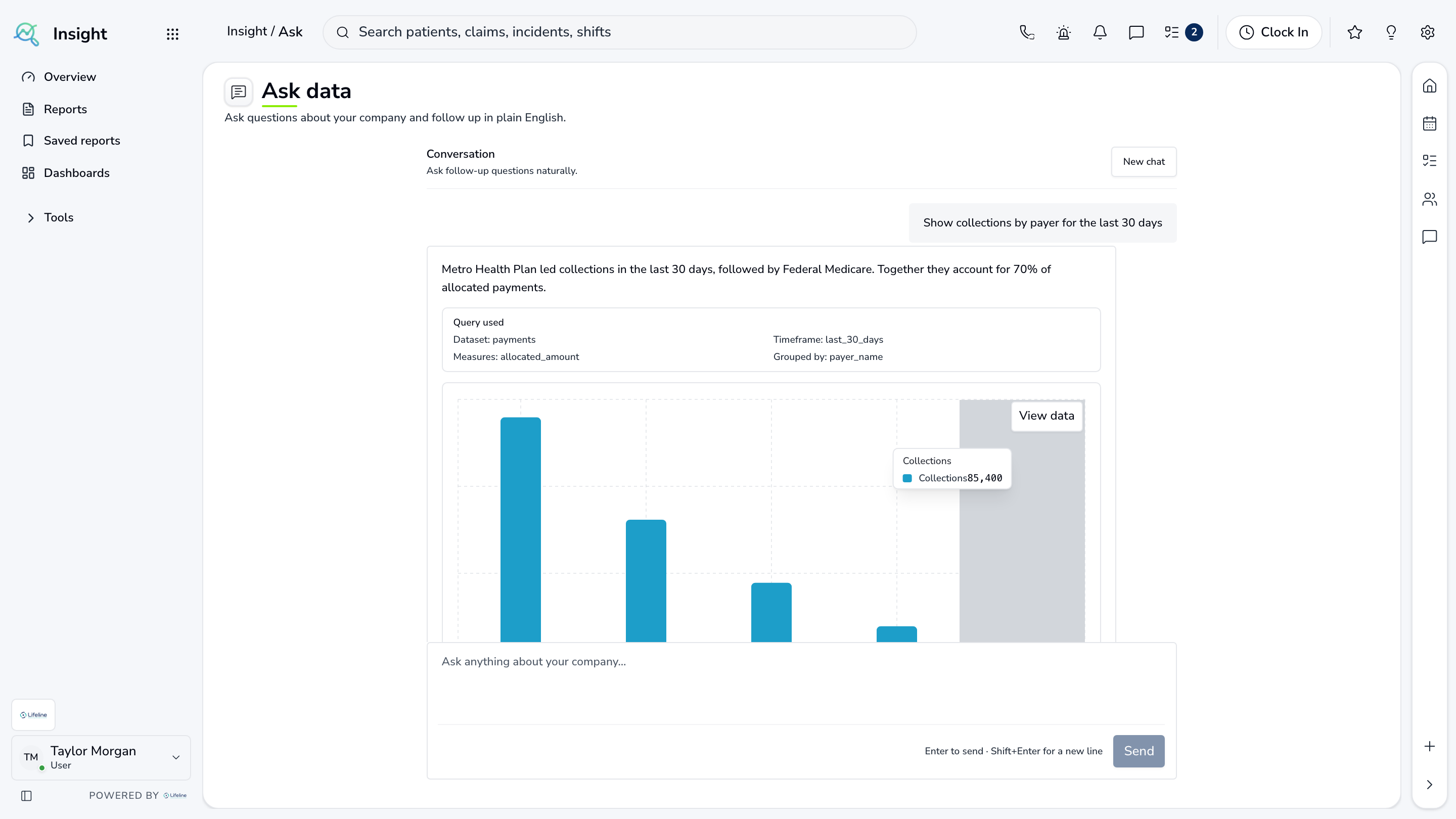Click the Clock In button
The image size is (1456, 819).
point(1273,32)
